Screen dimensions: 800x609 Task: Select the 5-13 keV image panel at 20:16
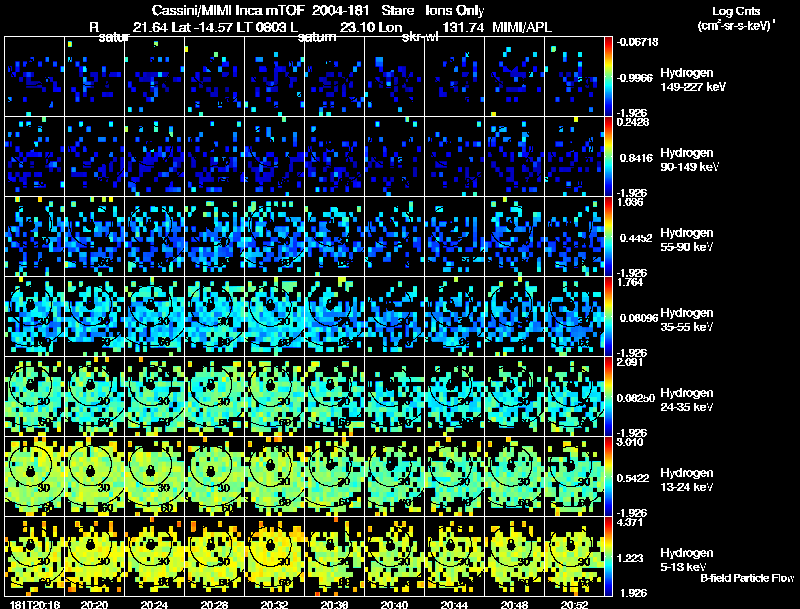(x=34, y=556)
